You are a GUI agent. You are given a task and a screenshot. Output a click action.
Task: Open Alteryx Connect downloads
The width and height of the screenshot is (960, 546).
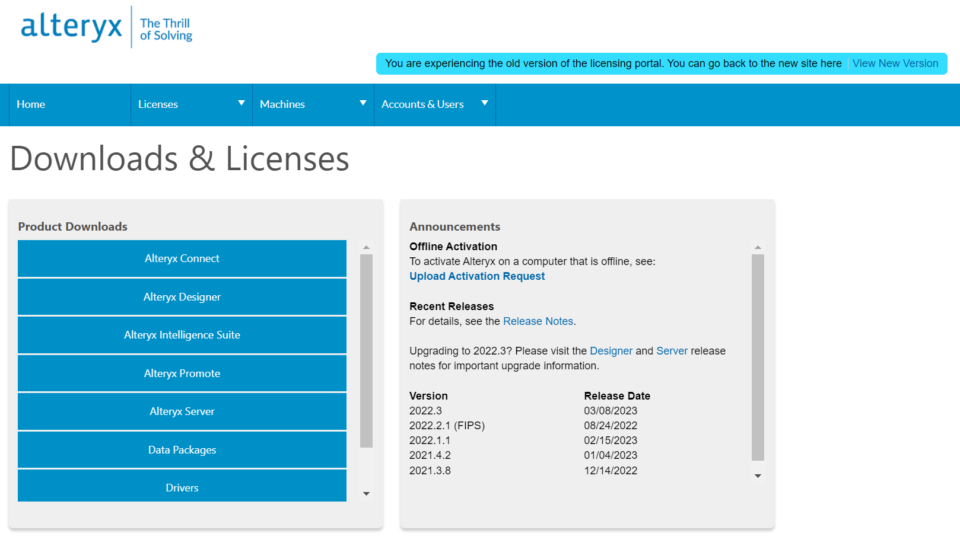click(182, 259)
